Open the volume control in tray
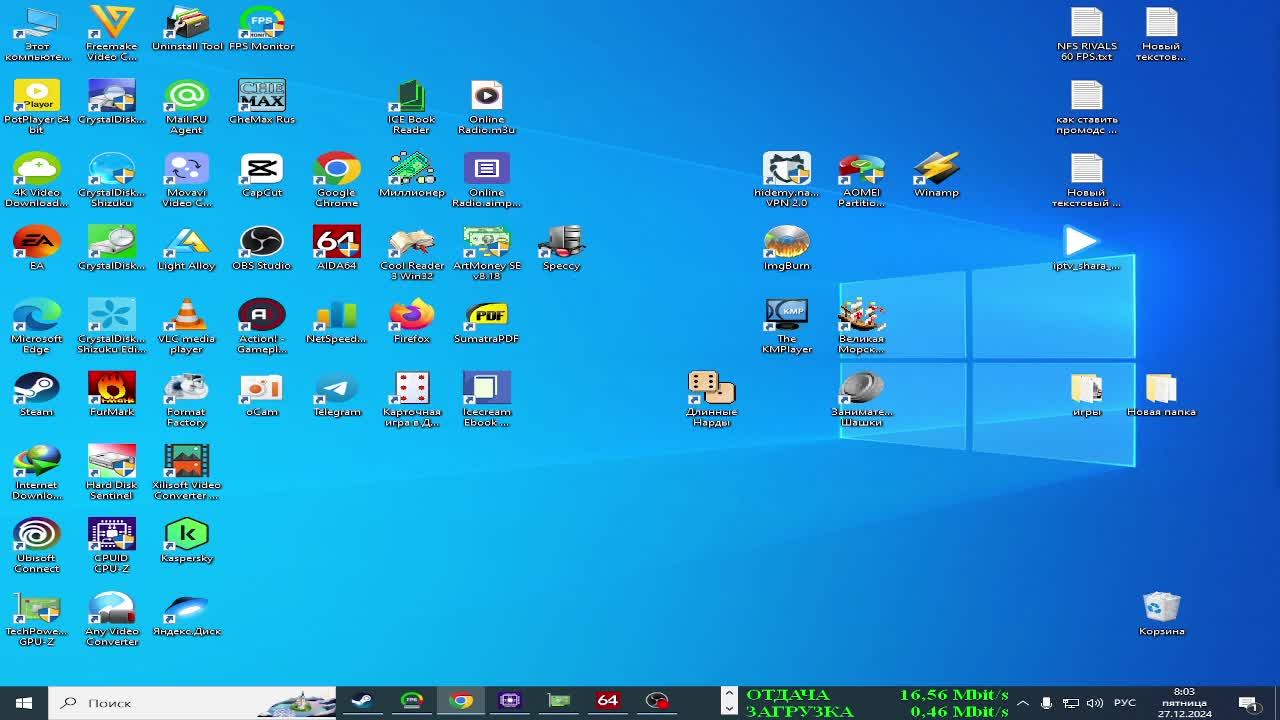Image resolution: width=1280 pixels, height=720 pixels. tap(1095, 703)
